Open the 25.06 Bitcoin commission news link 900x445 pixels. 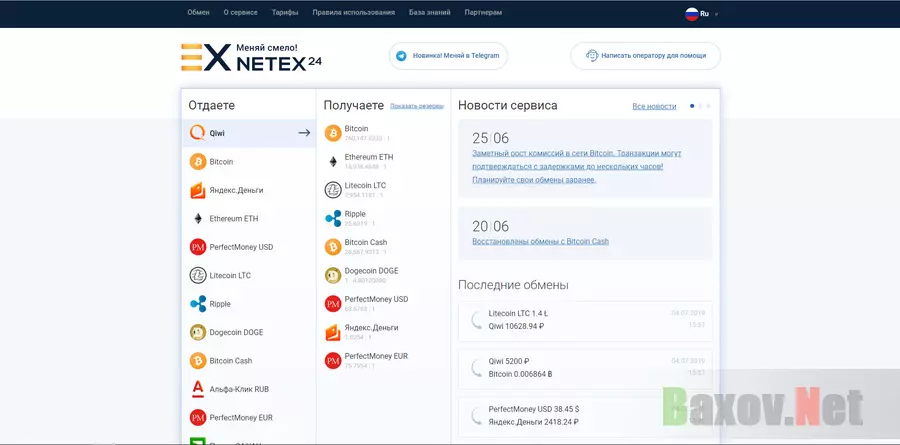(x=577, y=167)
